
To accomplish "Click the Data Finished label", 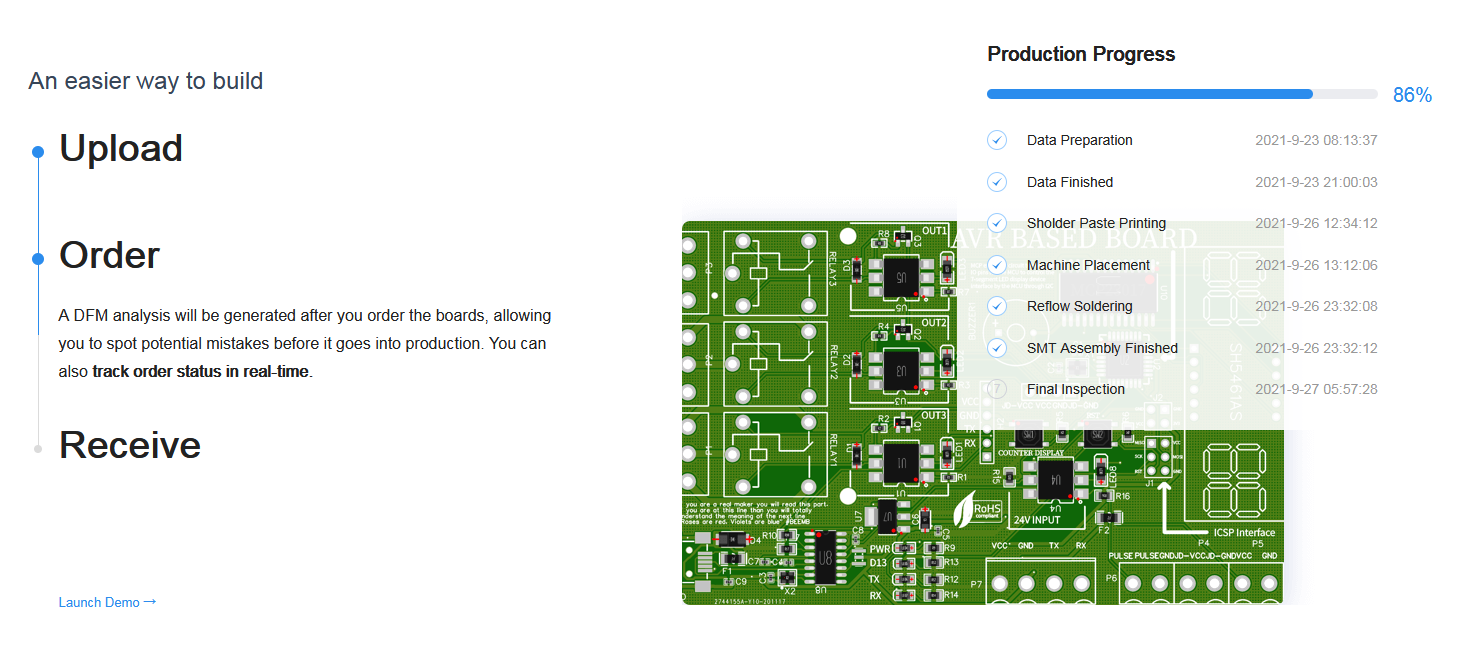I will (x=1070, y=182).
